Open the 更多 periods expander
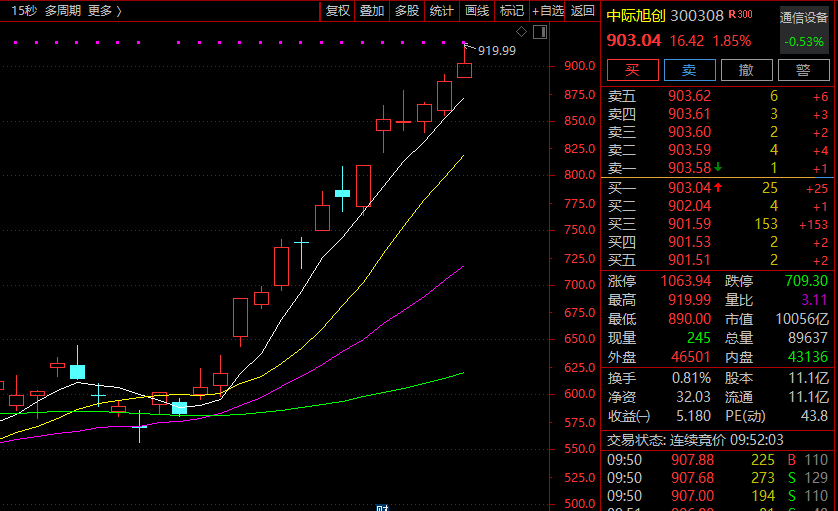 click(x=104, y=11)
